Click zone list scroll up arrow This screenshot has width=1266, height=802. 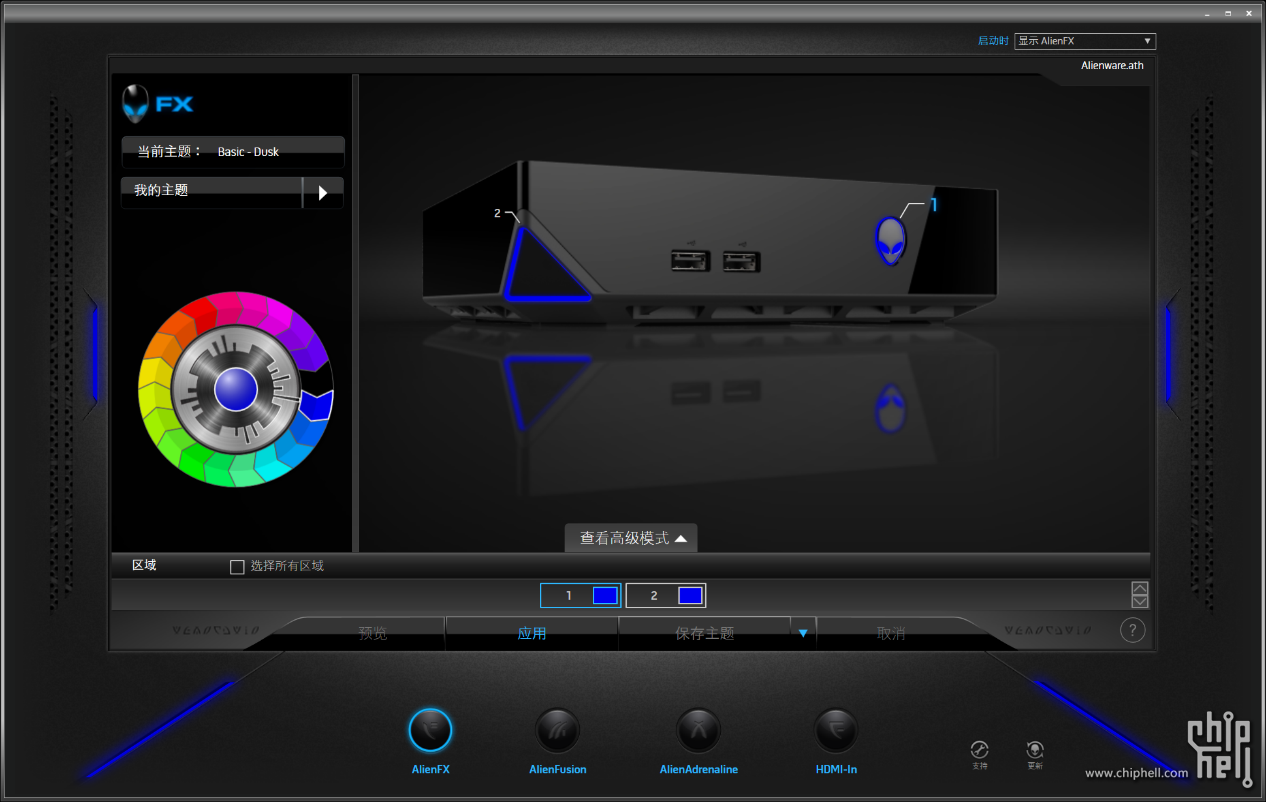pos(1140,588)
